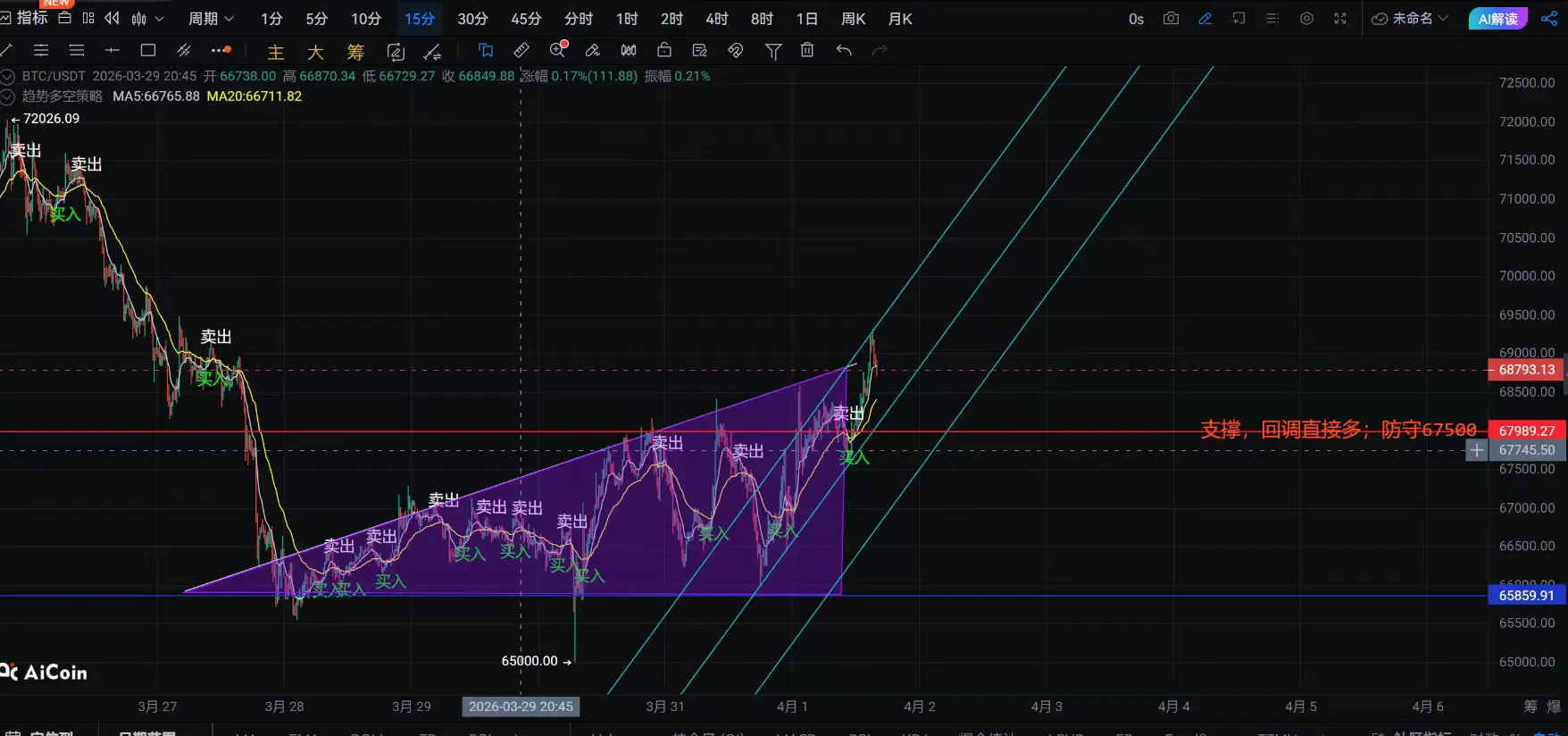Click the zoom-in magnifier icon
Viewport: 1568px width, 736px height.
(558, 49)
